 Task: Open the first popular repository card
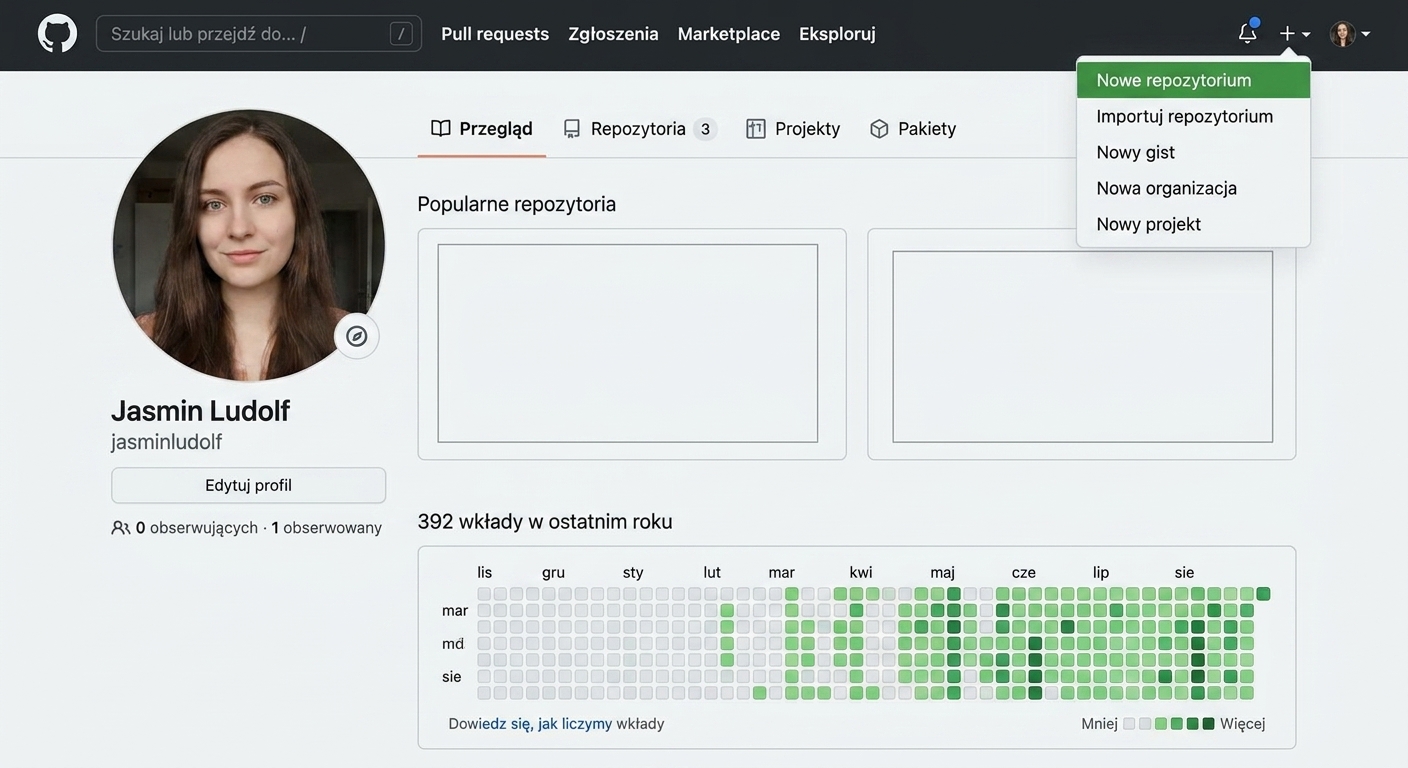tap(632, 344)
